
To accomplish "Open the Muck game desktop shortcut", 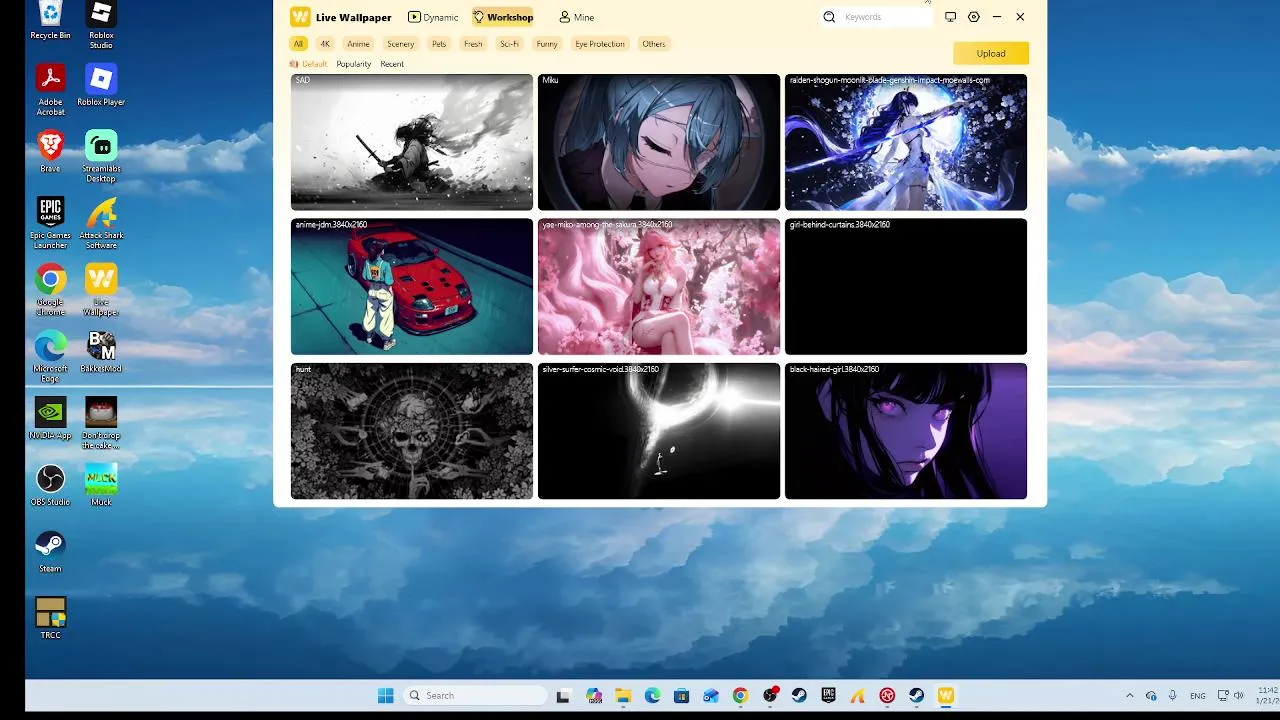I will click(x=101, y=485).
